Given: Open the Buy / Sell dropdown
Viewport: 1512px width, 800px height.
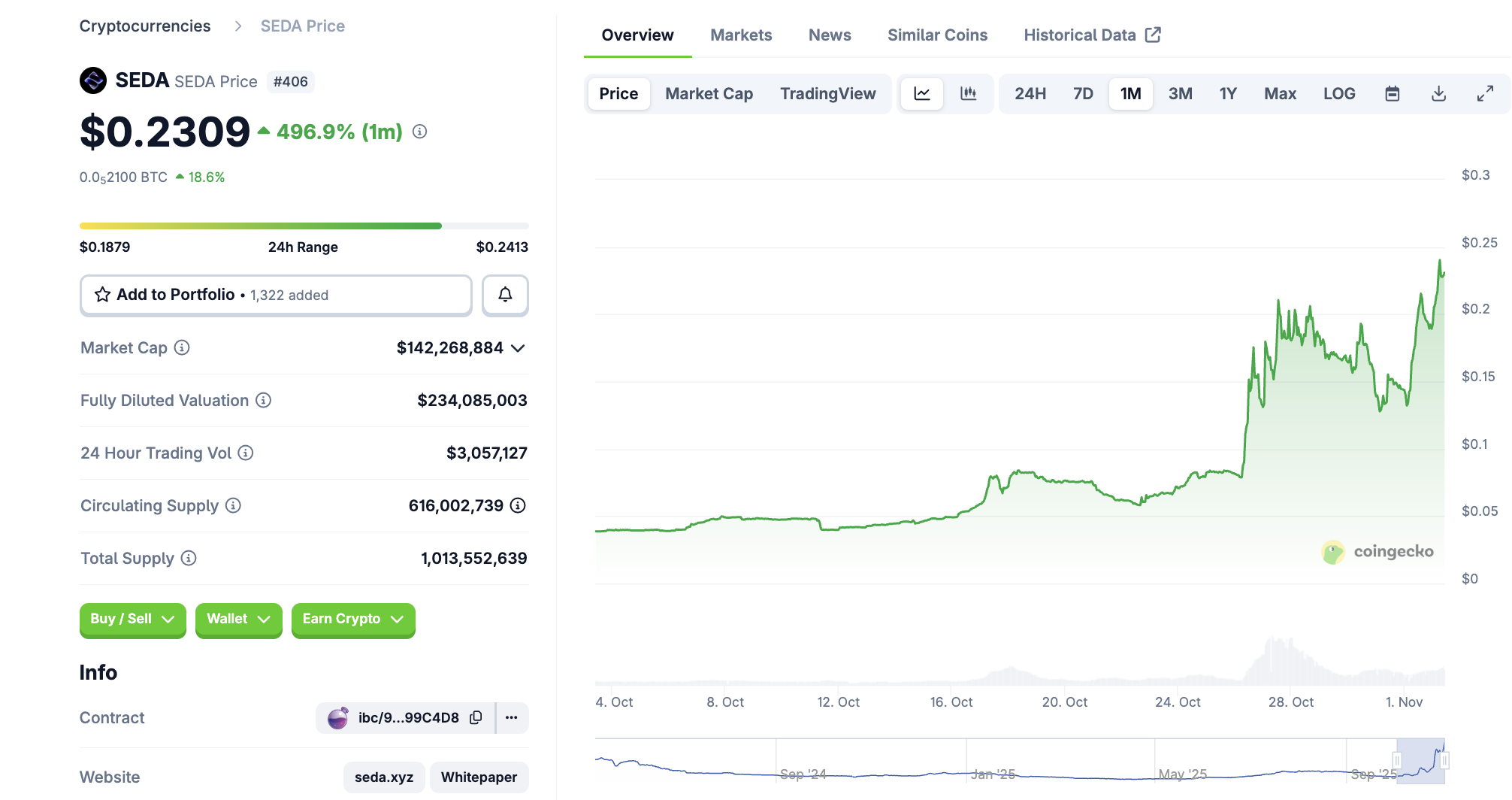Looking at the screenshot, I should point(132,620).
